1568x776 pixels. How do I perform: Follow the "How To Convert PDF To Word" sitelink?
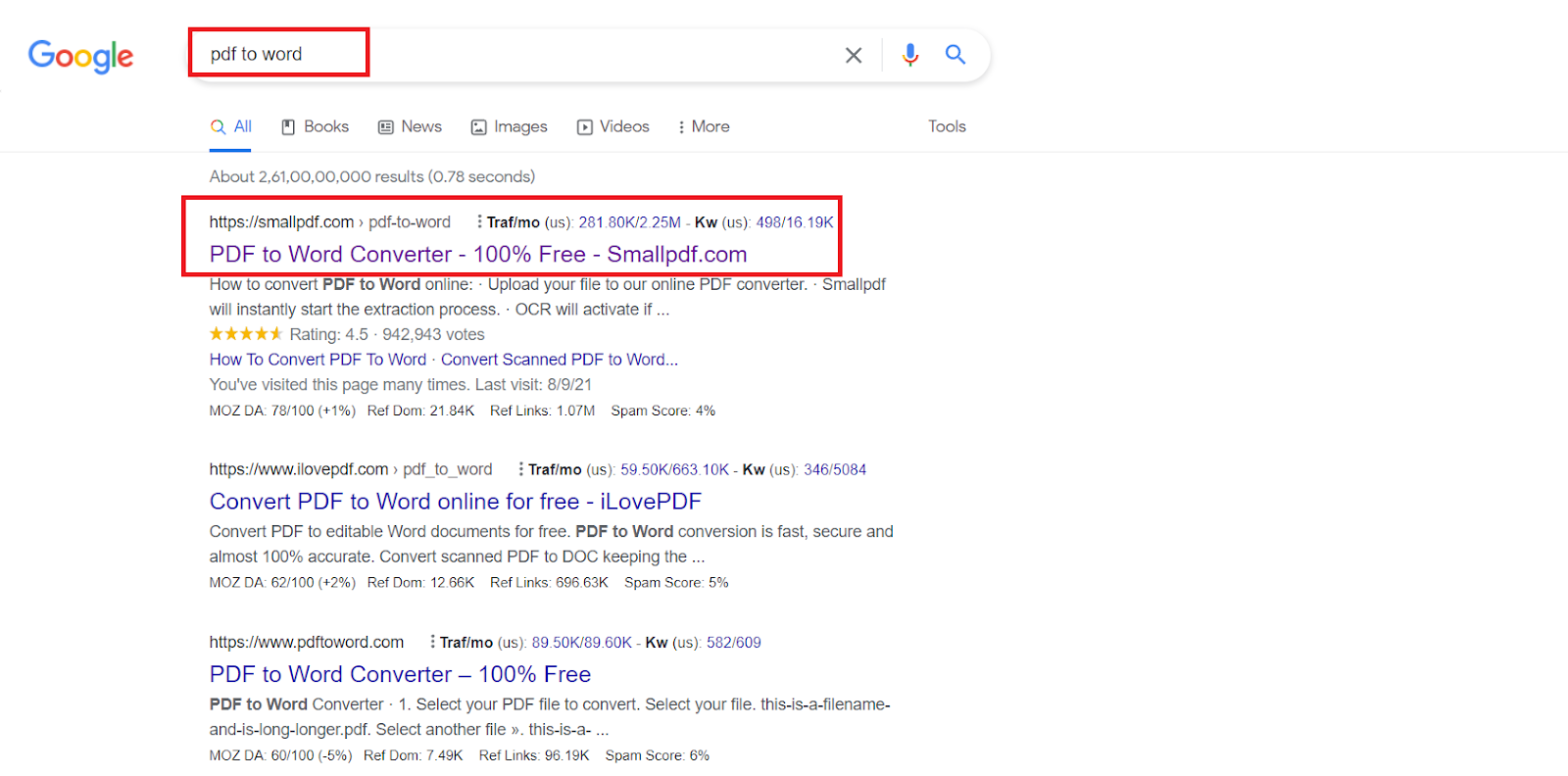click(x=318, y=360)
